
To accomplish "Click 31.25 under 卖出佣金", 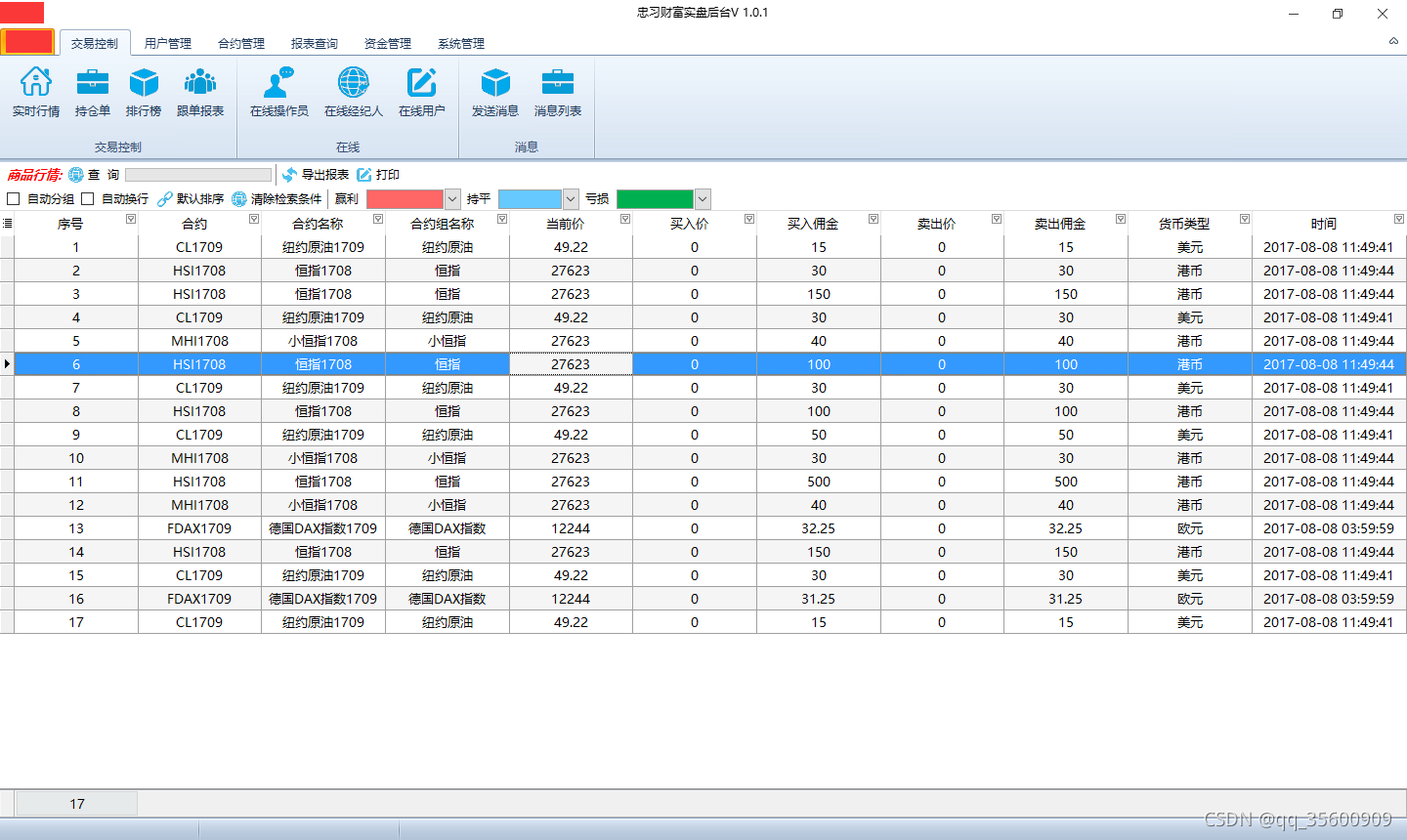I will [x=1066, y=599].
